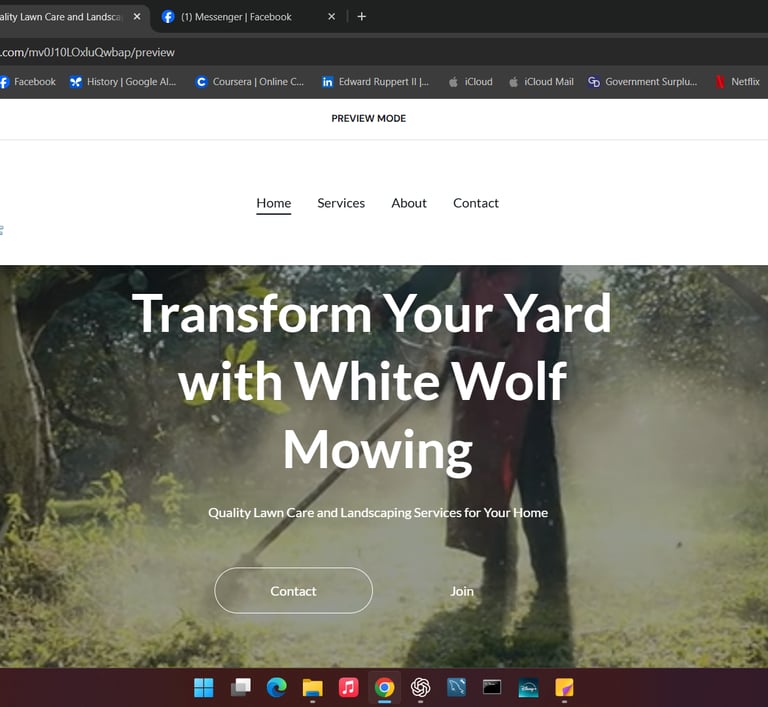Select the Home navigation item
The width and height of the screenshot is (768, 707).
(274, 203)
